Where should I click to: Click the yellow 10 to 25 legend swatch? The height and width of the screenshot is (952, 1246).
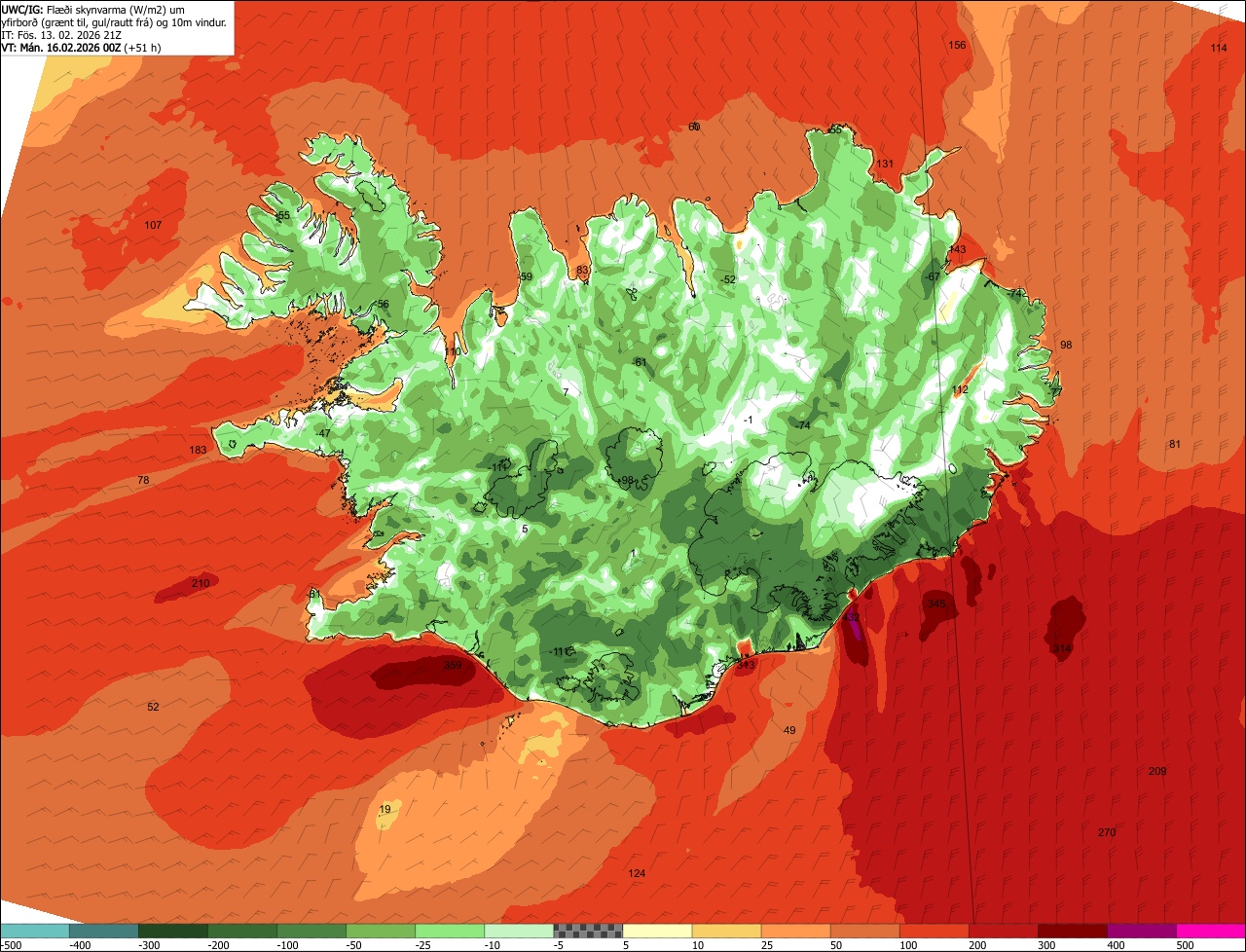coord(726,931)
